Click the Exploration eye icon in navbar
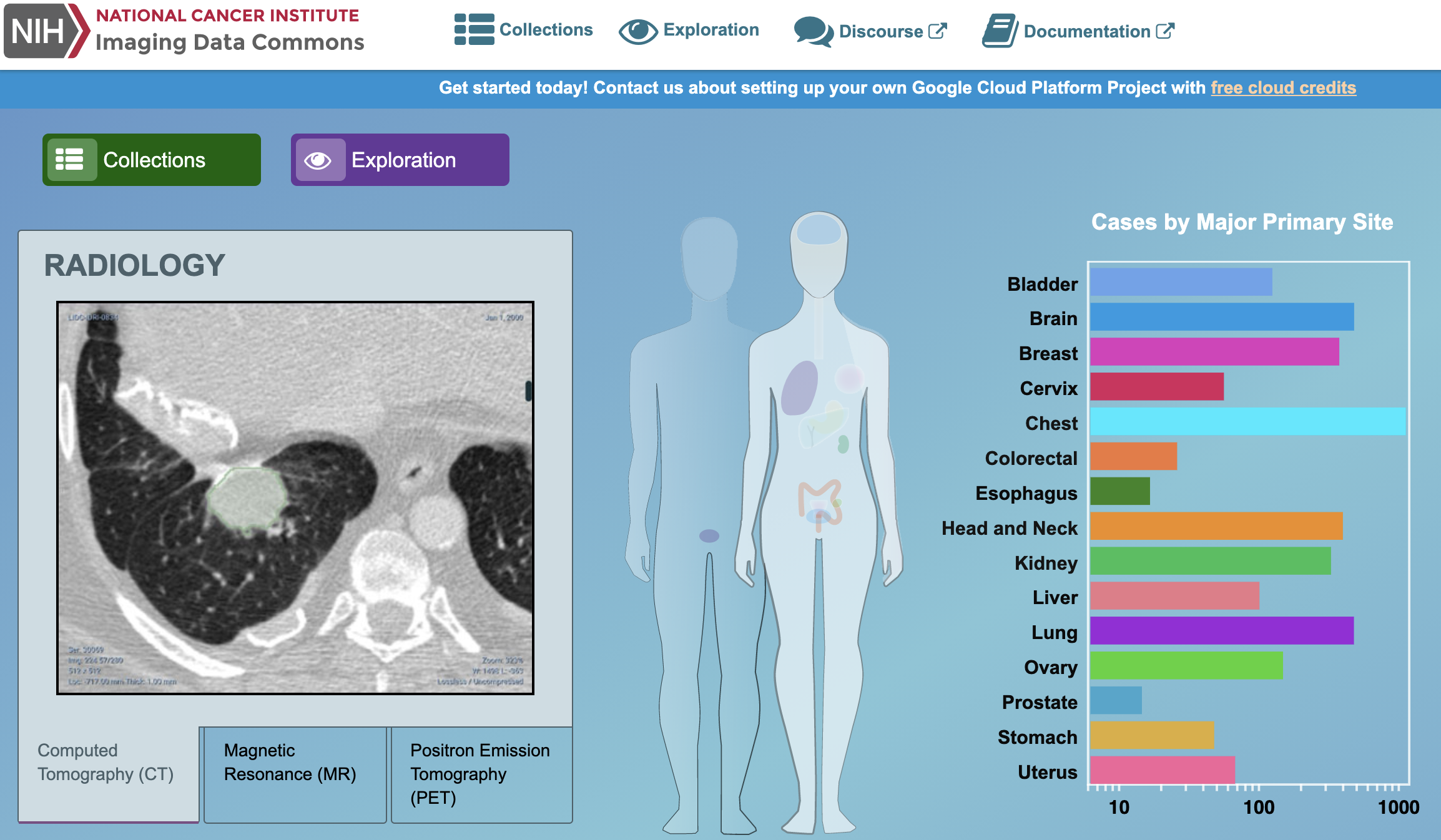The height and width of the screenshot is (840, 1441). (x=637, y=31)
